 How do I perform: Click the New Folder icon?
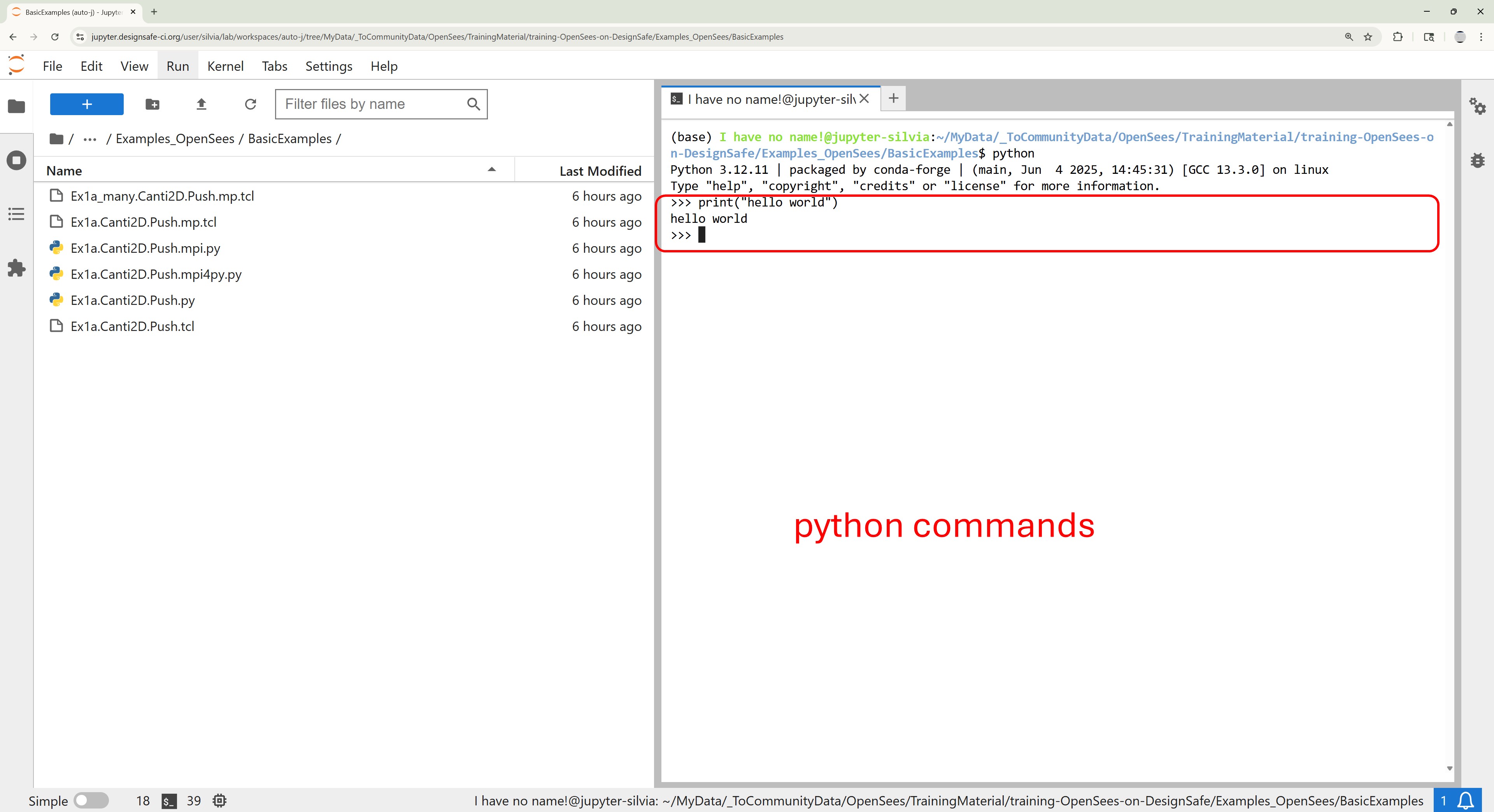[152, 104]
